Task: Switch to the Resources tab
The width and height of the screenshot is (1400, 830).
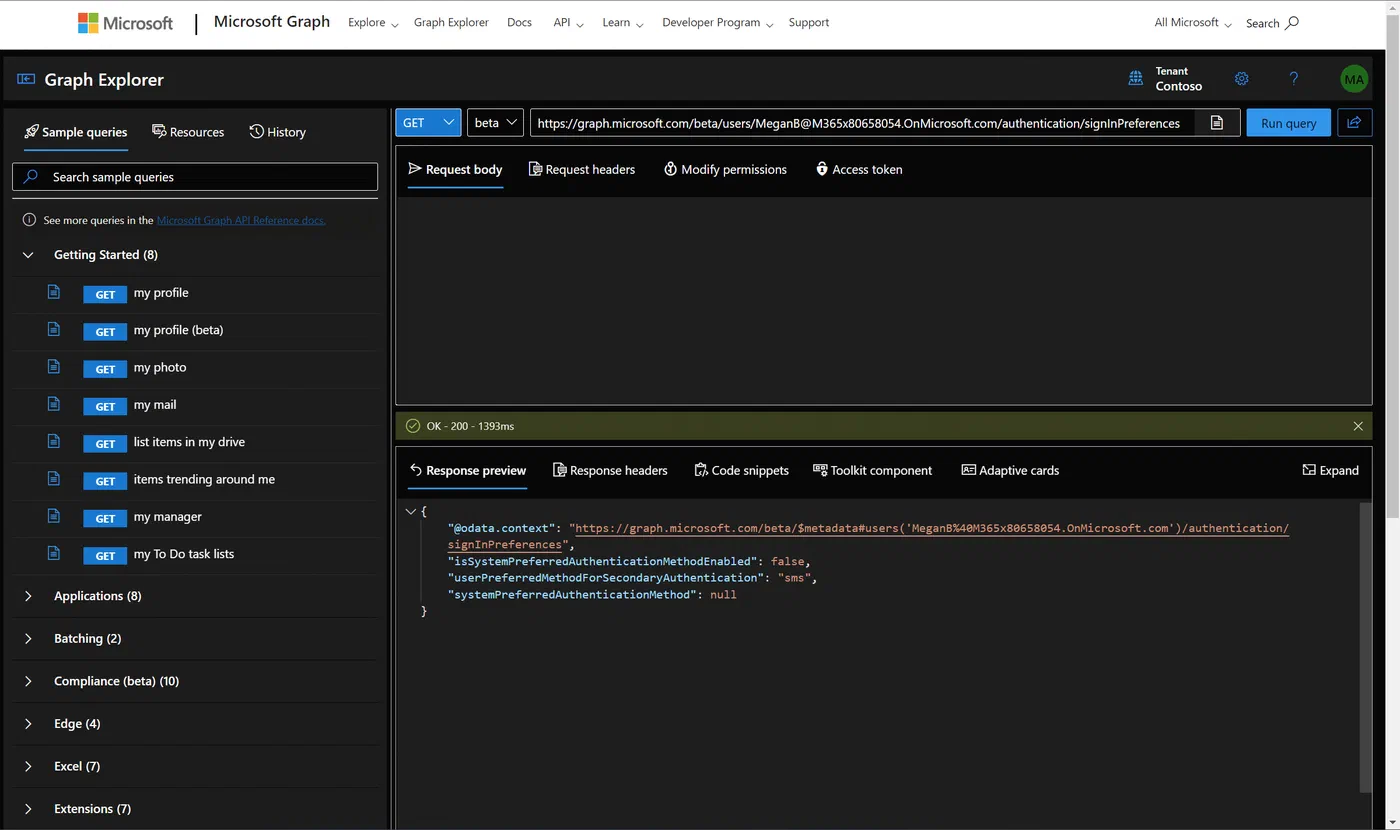Action: coord(188,132)
